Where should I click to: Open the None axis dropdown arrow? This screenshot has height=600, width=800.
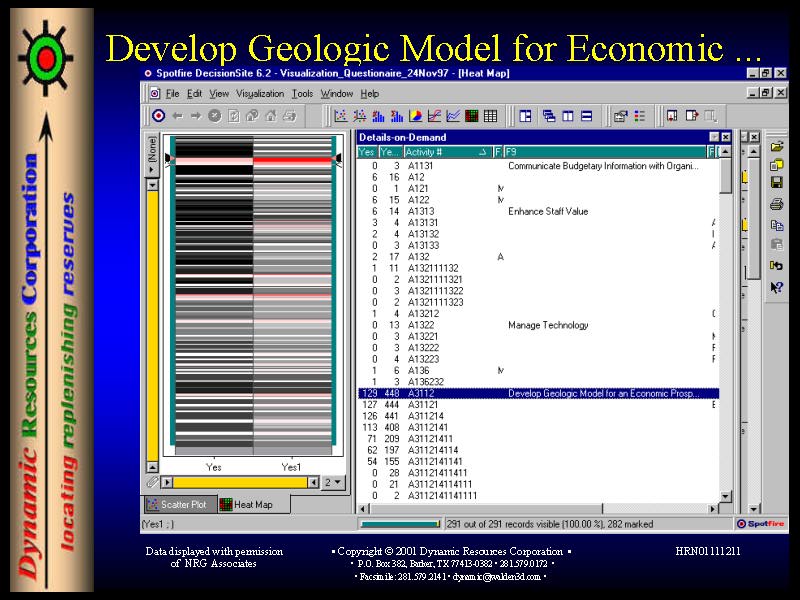tap(153, 170)
